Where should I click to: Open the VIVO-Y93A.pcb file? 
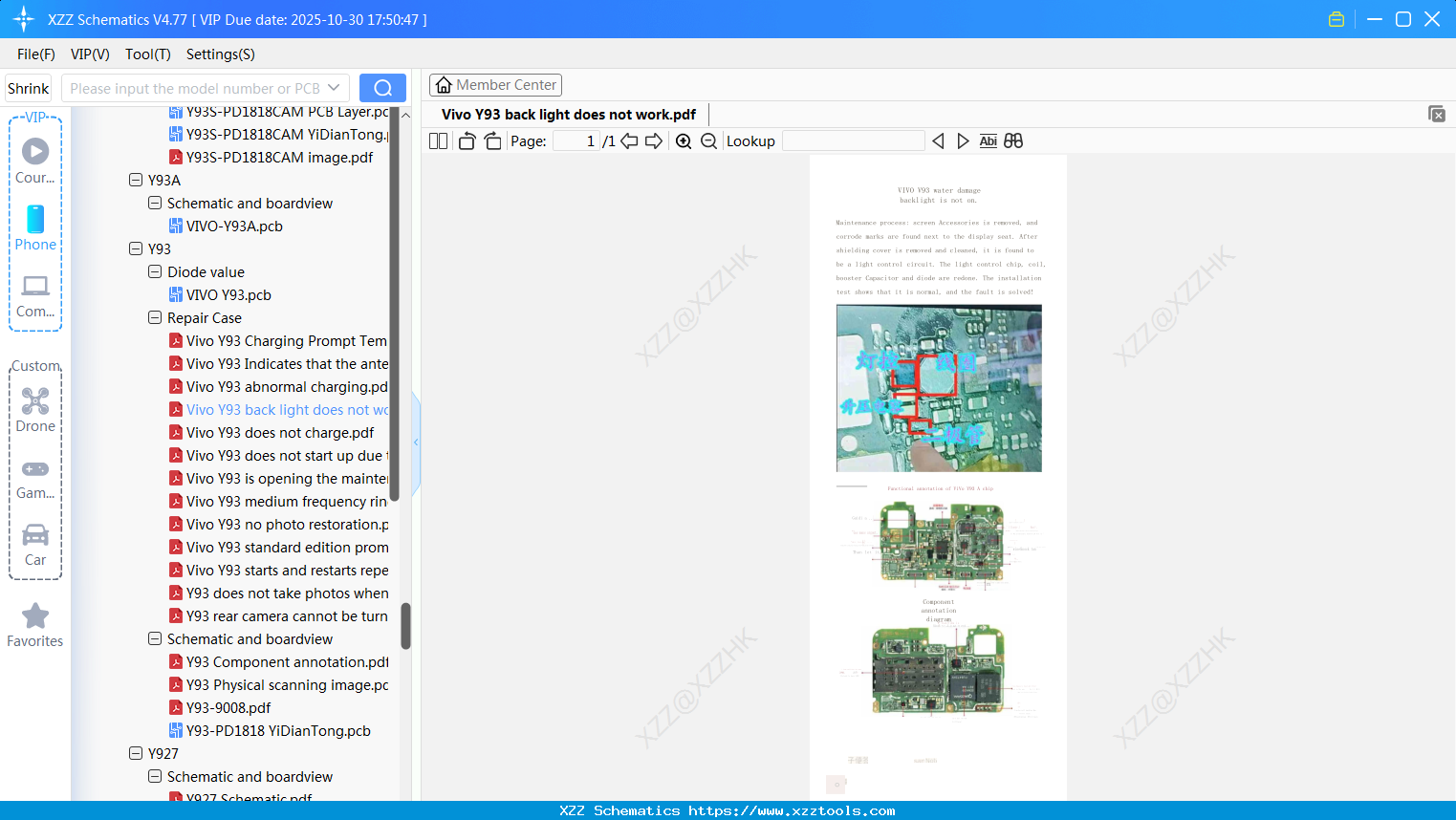(234, 227)
